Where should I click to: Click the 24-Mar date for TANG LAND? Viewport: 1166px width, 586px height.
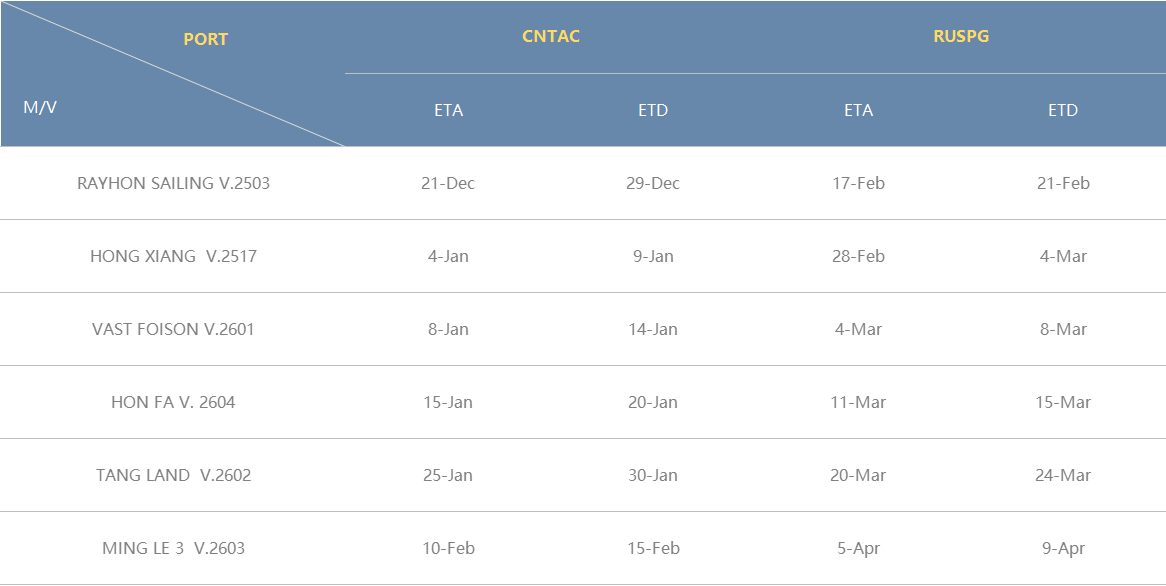pos(1063,475)
